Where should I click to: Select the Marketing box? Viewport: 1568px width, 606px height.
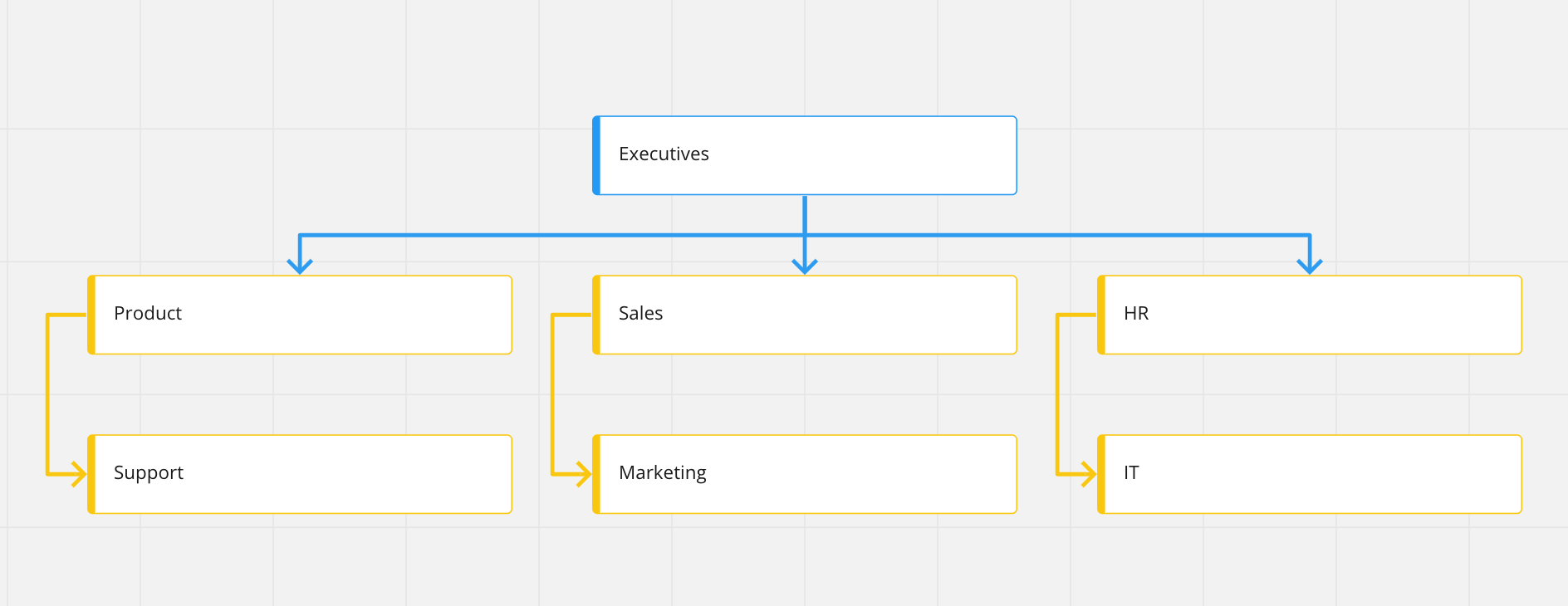pyautogui.click(x=804, y=474)
